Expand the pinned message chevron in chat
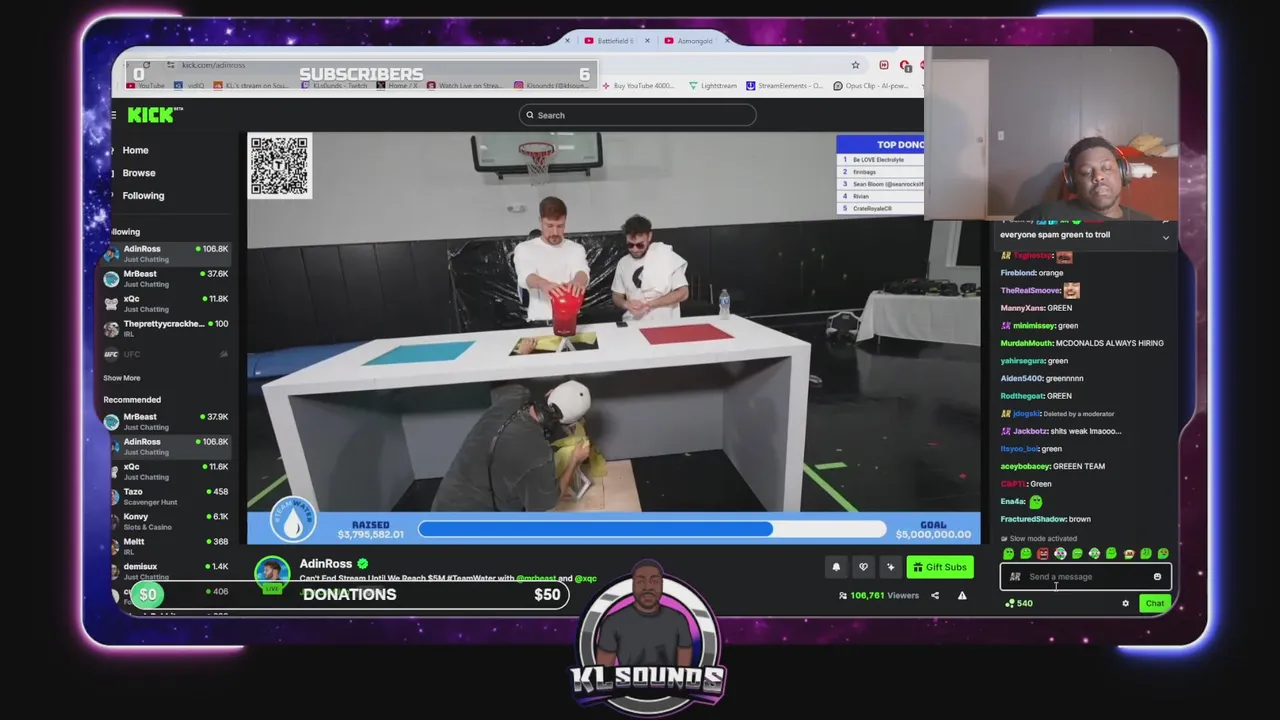The image size is (1280, 720). [1165, 237]
